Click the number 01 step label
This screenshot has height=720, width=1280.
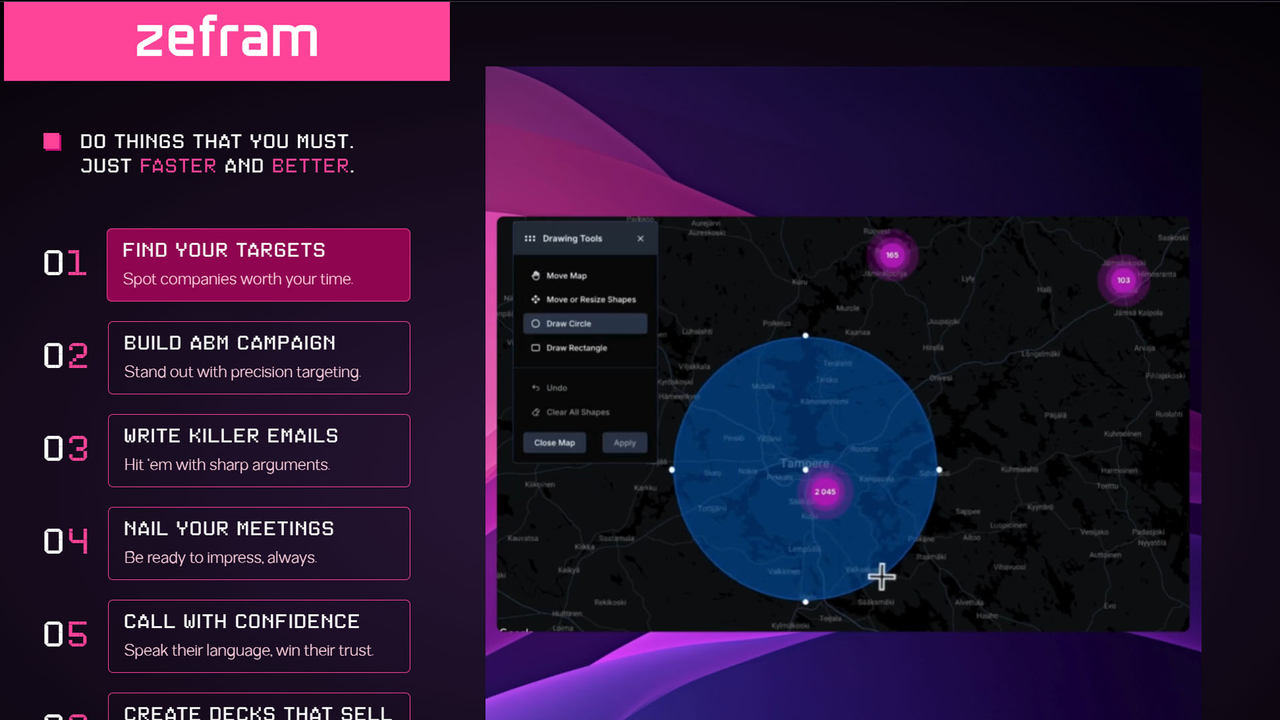[x=65, y=263]
